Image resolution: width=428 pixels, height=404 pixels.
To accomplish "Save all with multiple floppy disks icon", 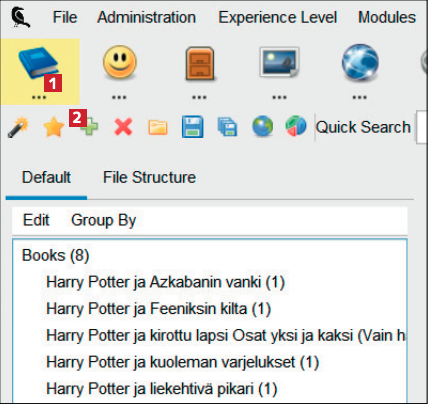I will [x=227, y=127].
